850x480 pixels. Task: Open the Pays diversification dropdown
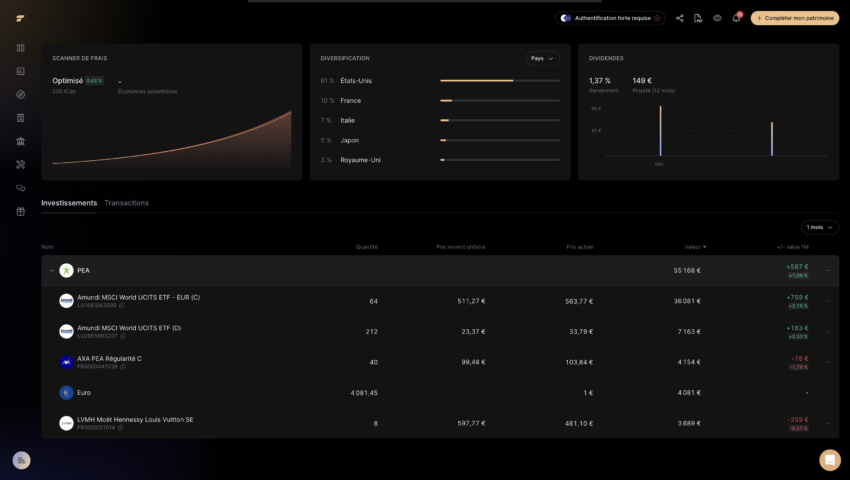click(x=542, y=58)
